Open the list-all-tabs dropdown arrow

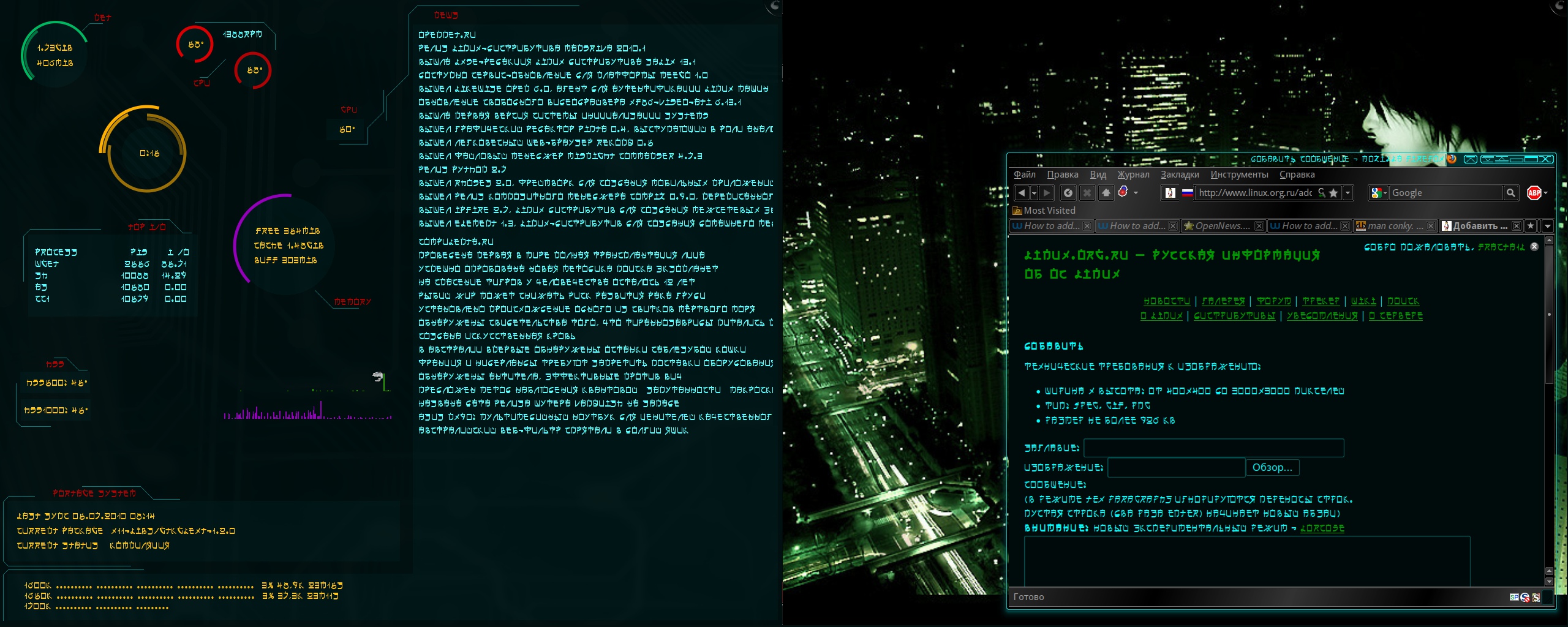pos(1547,226)
